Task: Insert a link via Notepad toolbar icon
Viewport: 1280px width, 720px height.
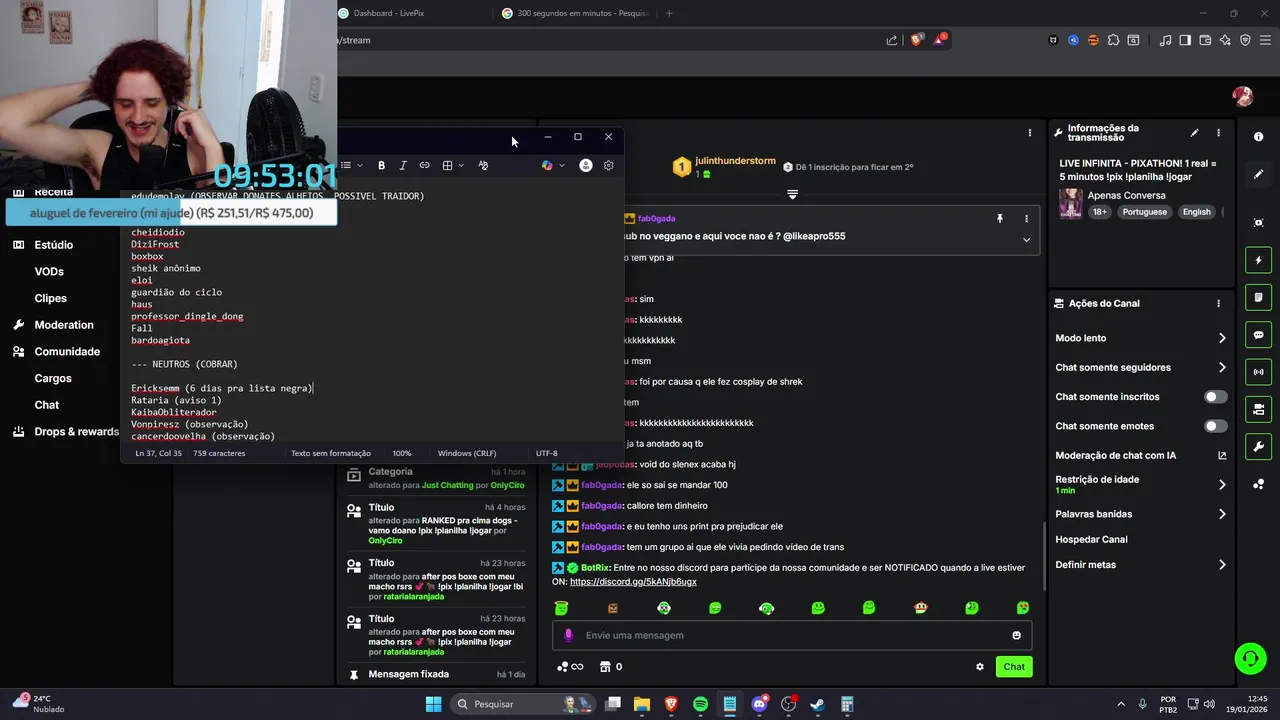Action: 424,165
